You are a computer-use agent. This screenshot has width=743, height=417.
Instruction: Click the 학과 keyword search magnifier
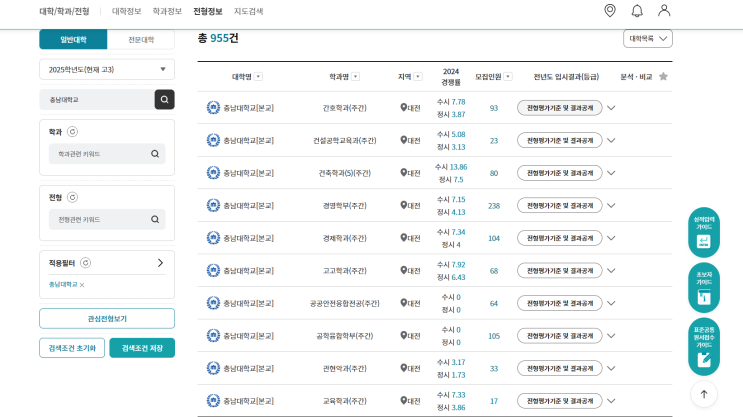click(155, 154)
